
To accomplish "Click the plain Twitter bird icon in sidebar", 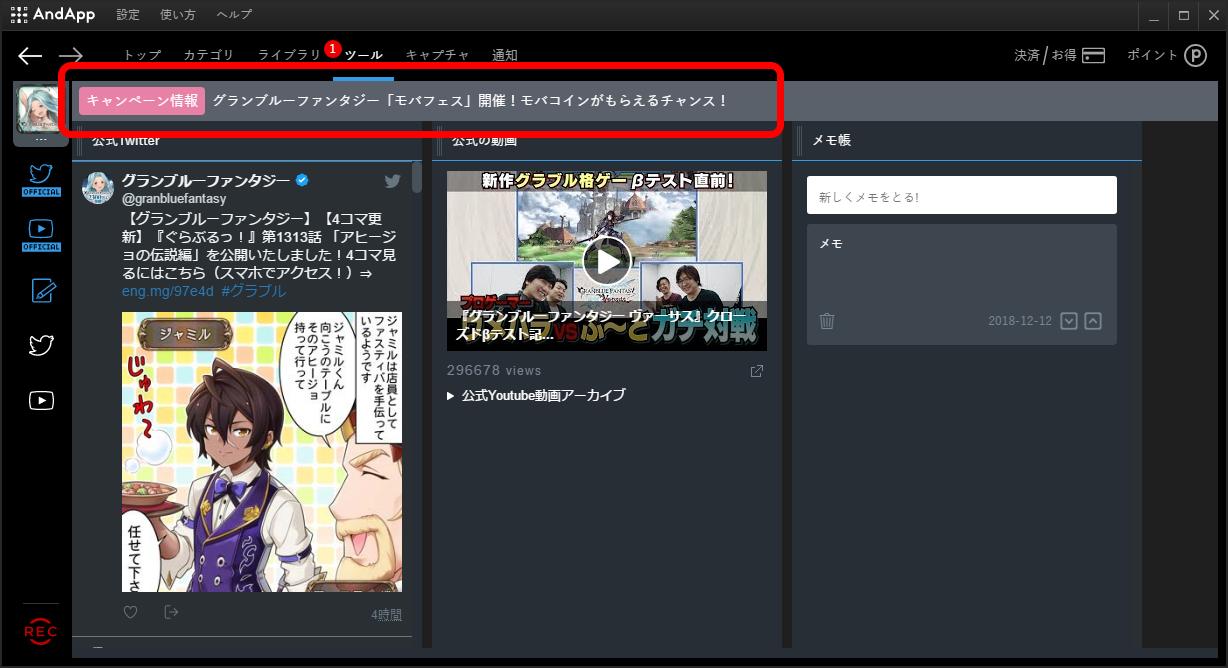I will pyautogui.click(x=40, y=344).
